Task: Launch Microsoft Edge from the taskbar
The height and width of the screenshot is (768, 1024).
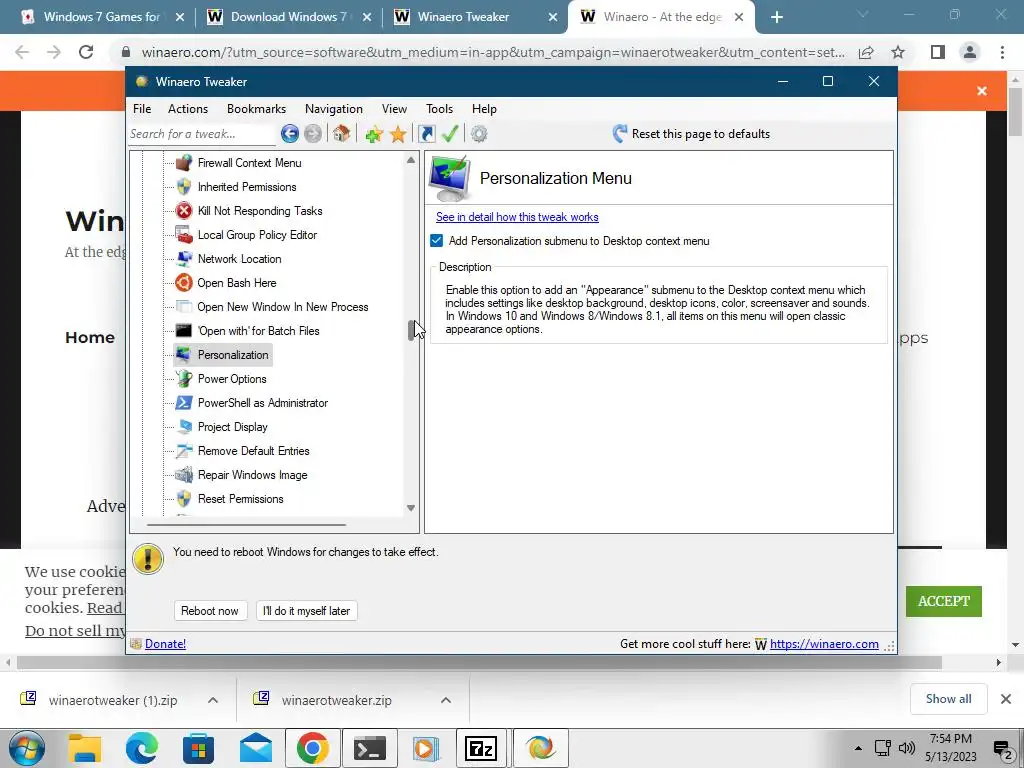Action: (142, 748)
